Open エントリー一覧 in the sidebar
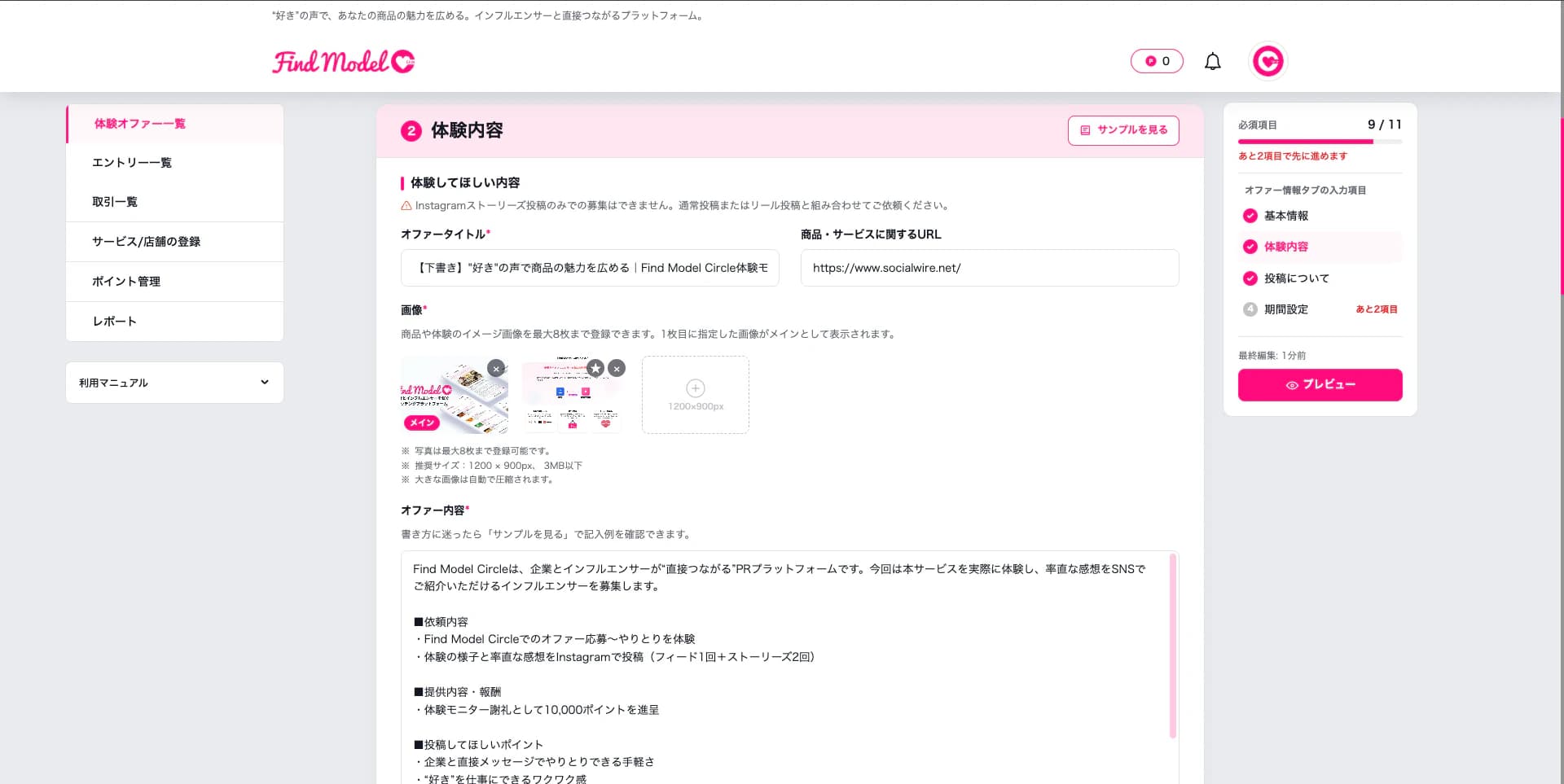This screenshot has width=1564, height=784. [174, 163]
